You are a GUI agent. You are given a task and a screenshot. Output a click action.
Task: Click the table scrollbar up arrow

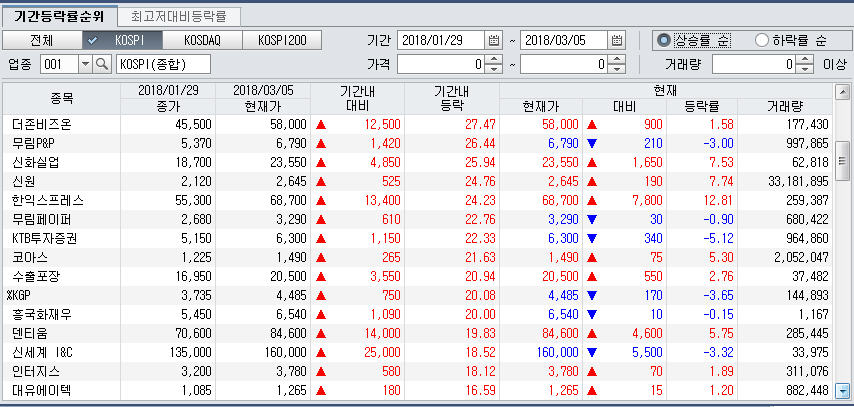[842, 91]
